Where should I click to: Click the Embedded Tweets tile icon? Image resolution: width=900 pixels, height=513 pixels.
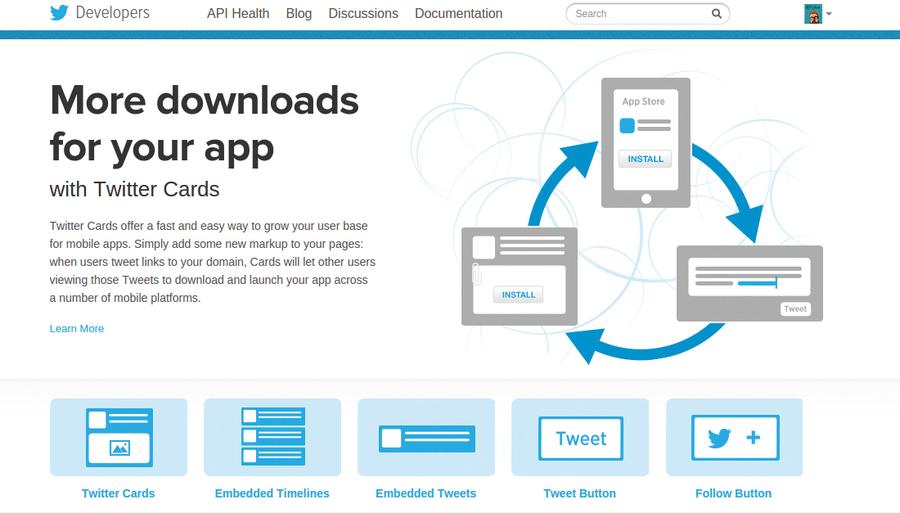pos(426,437)
